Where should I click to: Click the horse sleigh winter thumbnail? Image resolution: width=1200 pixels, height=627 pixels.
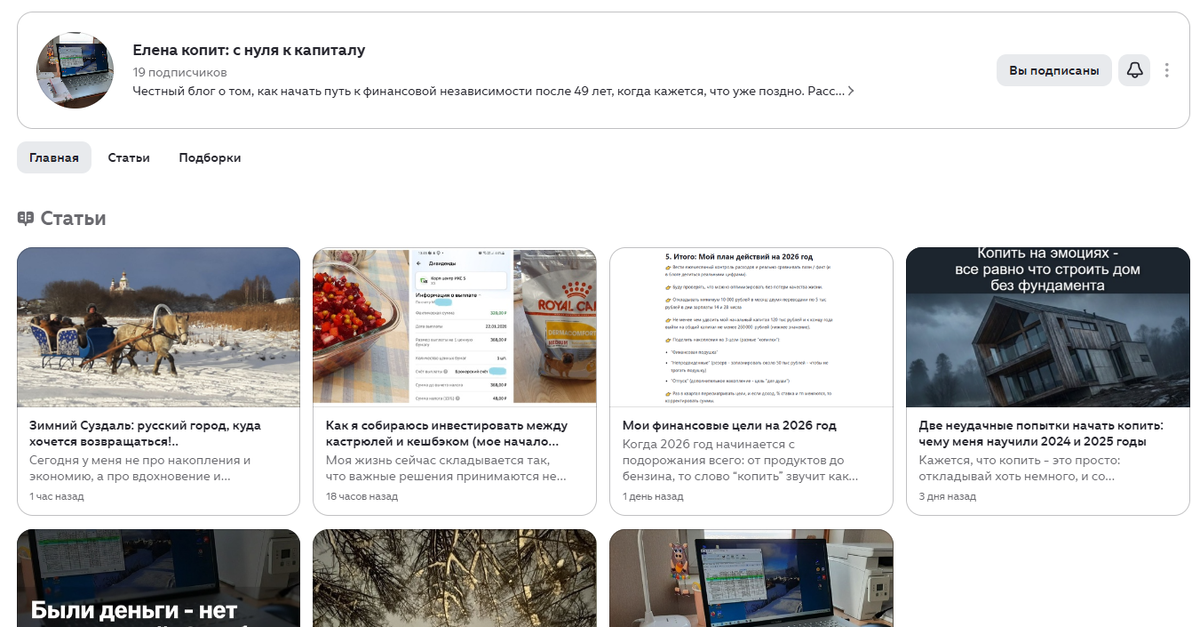coord(159,327)
